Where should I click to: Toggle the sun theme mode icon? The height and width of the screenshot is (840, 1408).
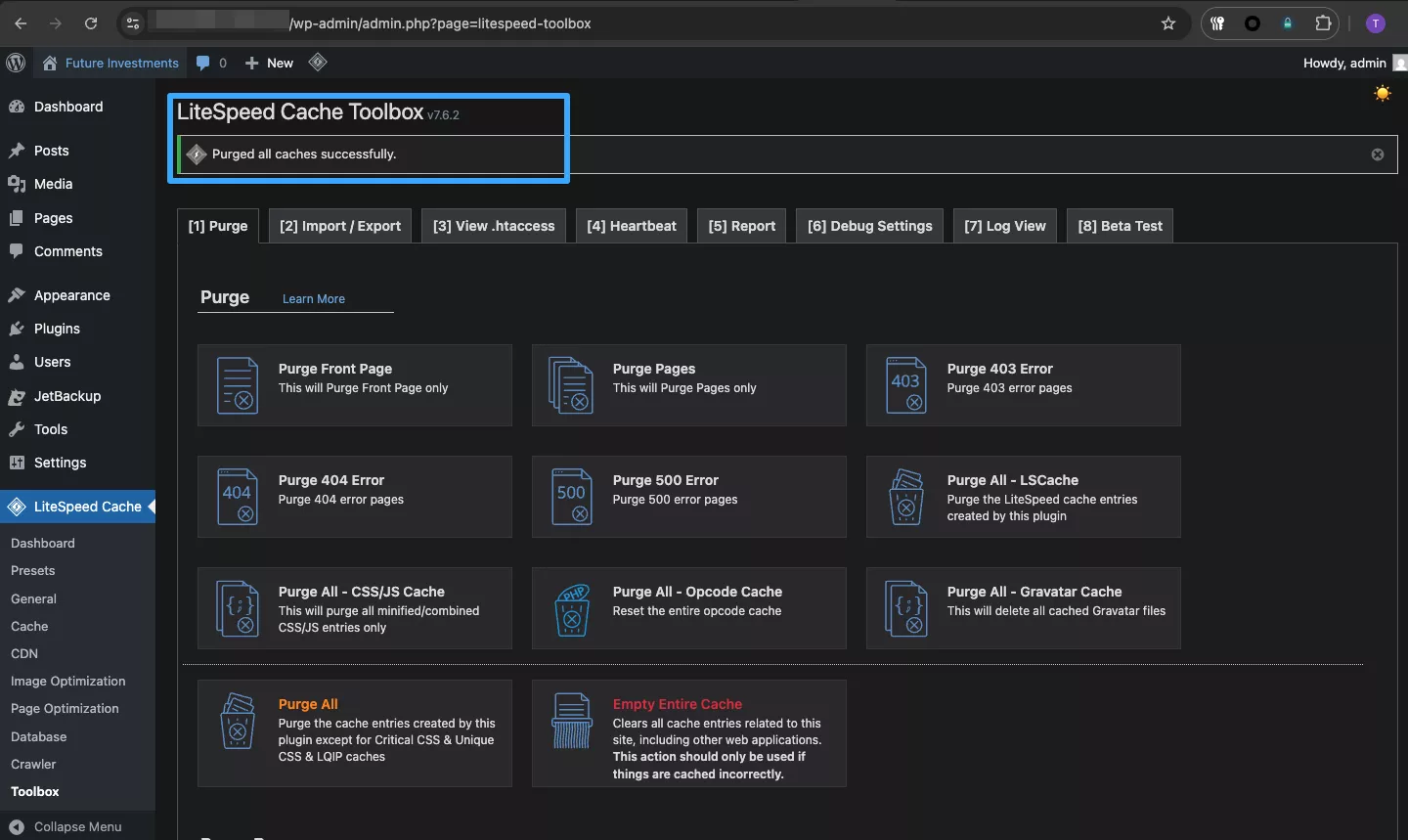[1382, 94]
